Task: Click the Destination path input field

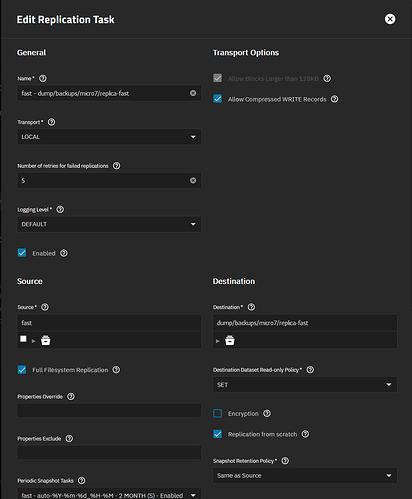Action: coord(305,323)
